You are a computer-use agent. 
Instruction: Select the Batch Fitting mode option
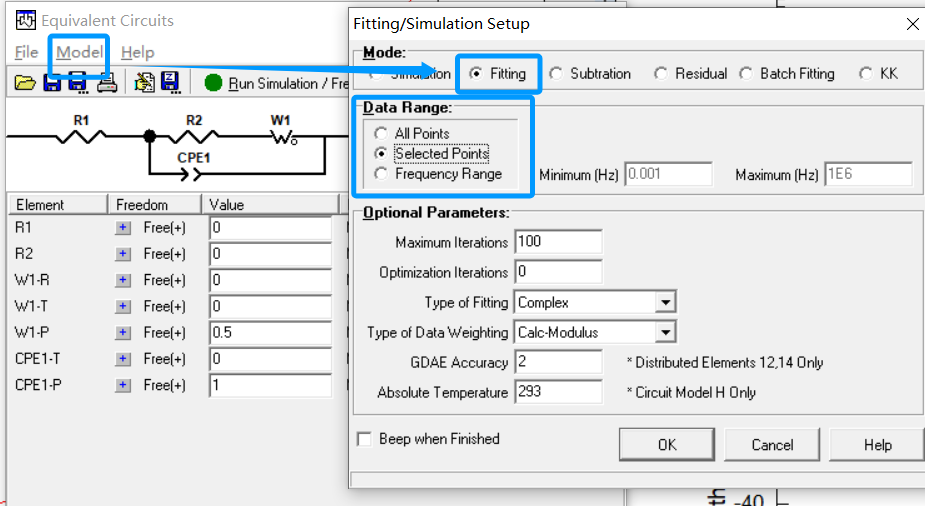[746, 74]
